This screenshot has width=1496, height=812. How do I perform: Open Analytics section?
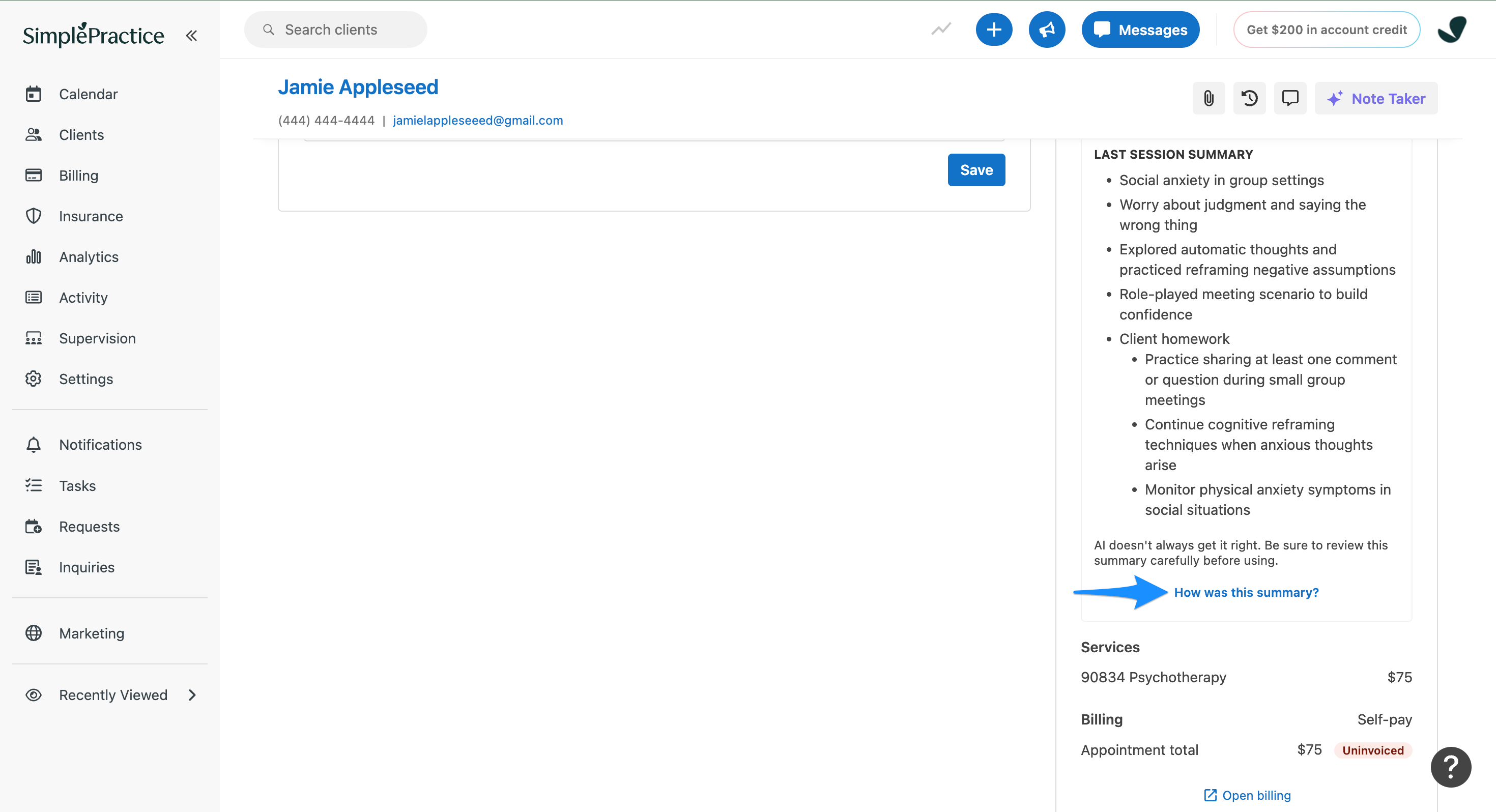coord(88,257)
